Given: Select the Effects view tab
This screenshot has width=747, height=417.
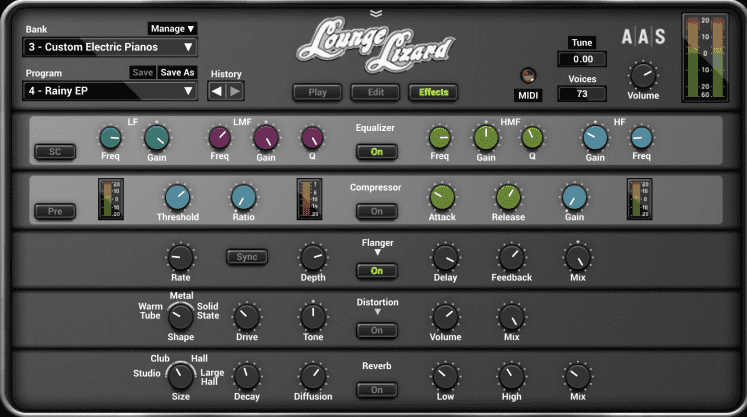Looking at the screenshot, I should tap(434, 92).
